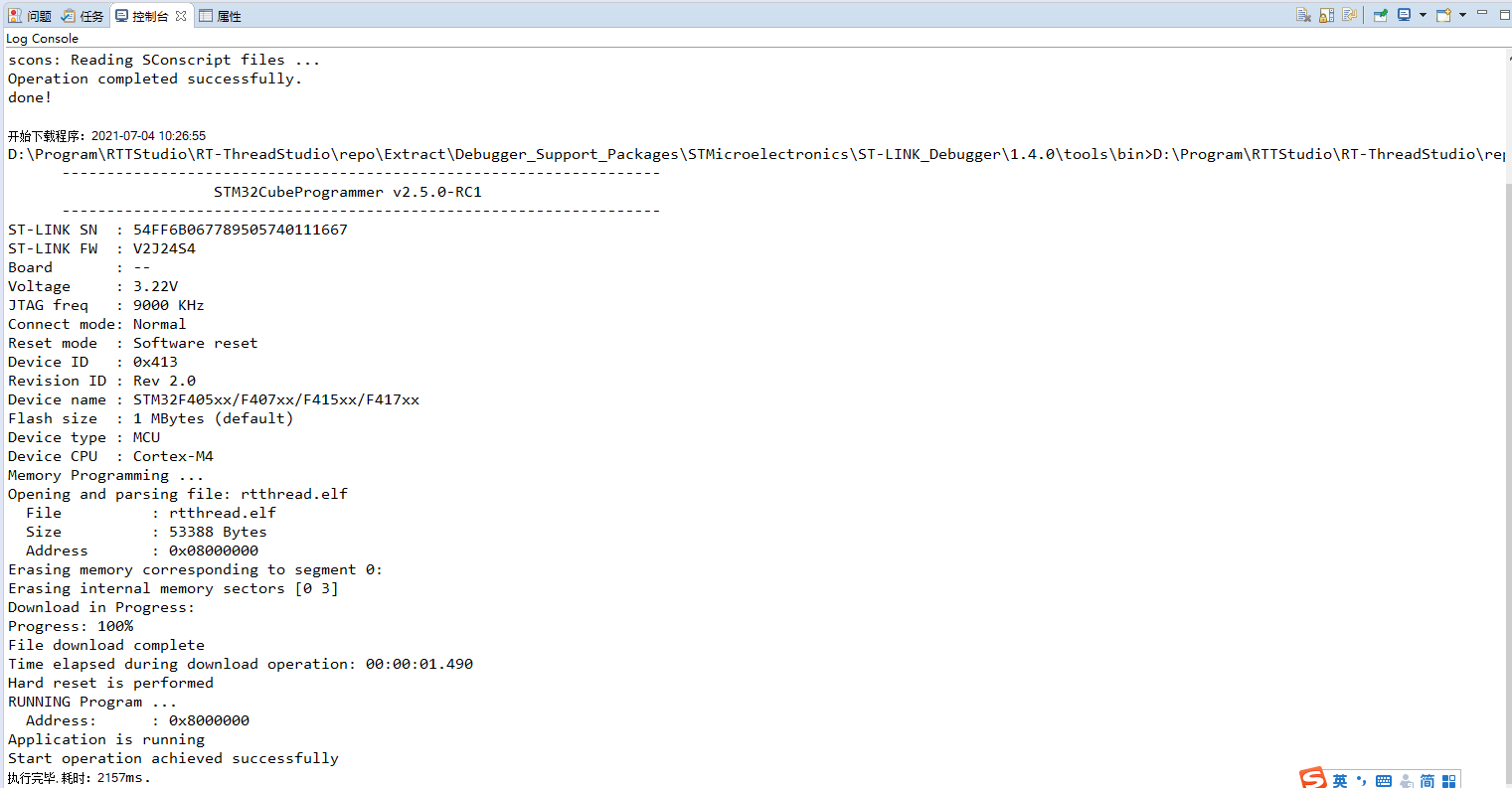Click the open new console icon
The image size is (1512, 788).
click(x=1443, y=15)
